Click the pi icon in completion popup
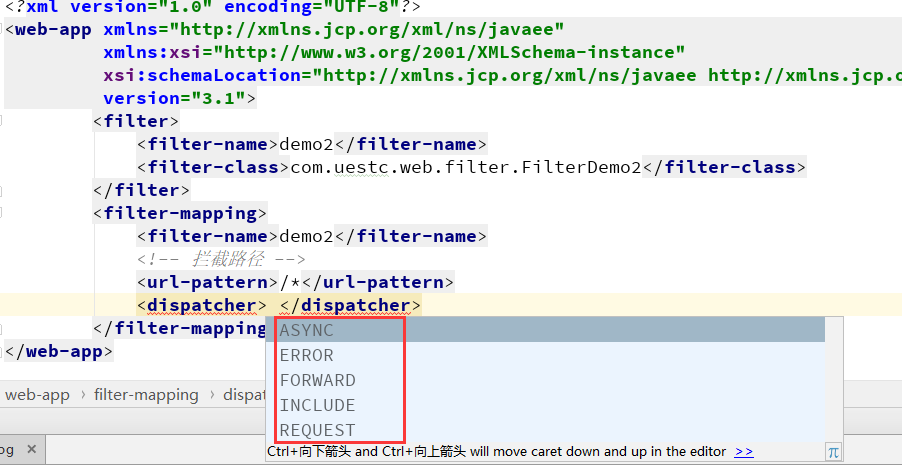 pyautogui.click(x=833, y=452)
